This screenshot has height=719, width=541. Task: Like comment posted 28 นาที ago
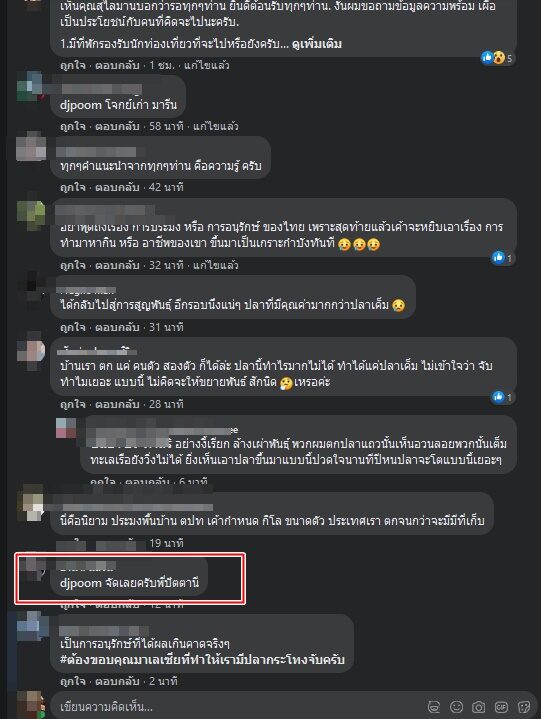pyautogui.click(x=72, y=404)
